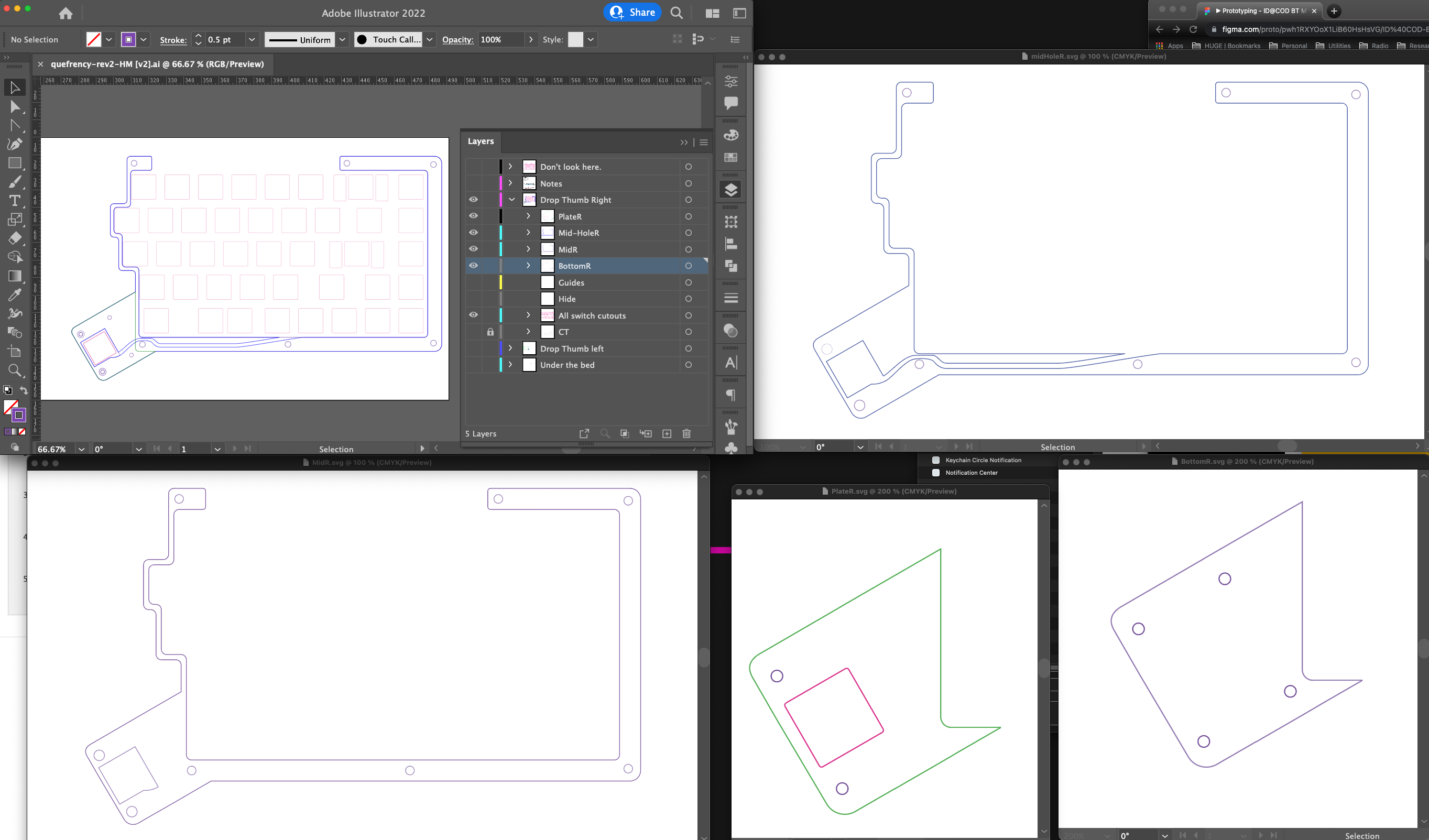1429x840 pixels.
Task: Select the Direct Selection tool
Action: point(15,106)
